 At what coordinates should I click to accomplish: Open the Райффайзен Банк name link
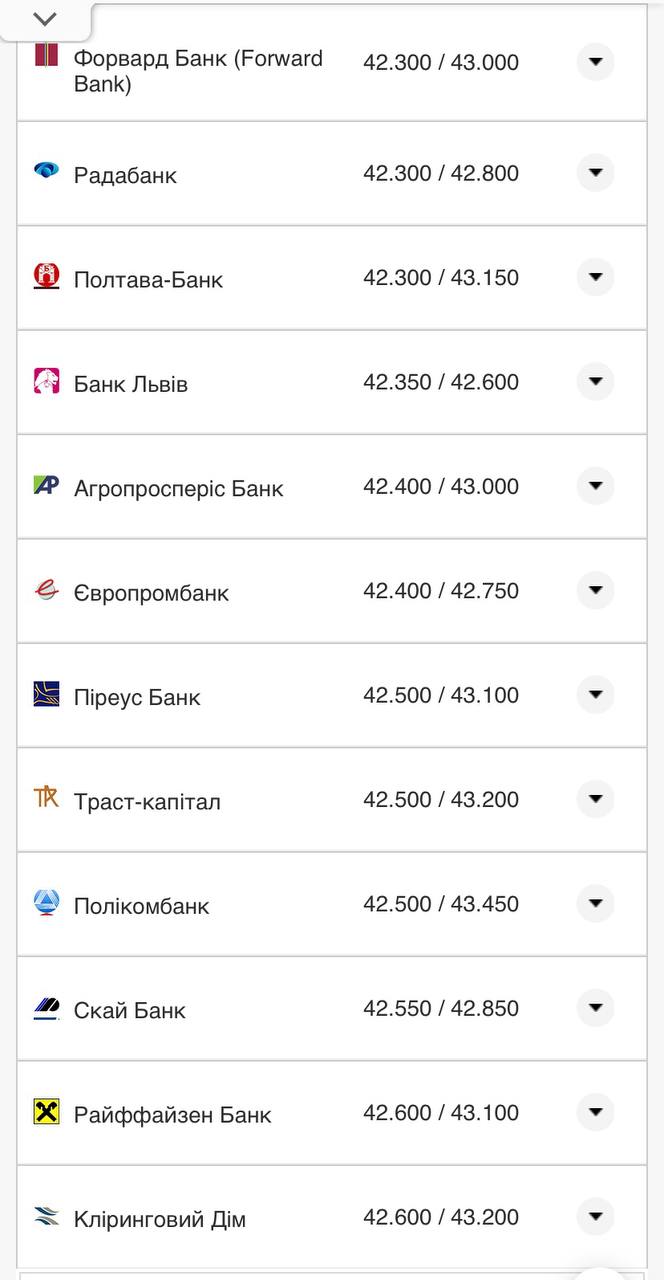coord(172,1115)
